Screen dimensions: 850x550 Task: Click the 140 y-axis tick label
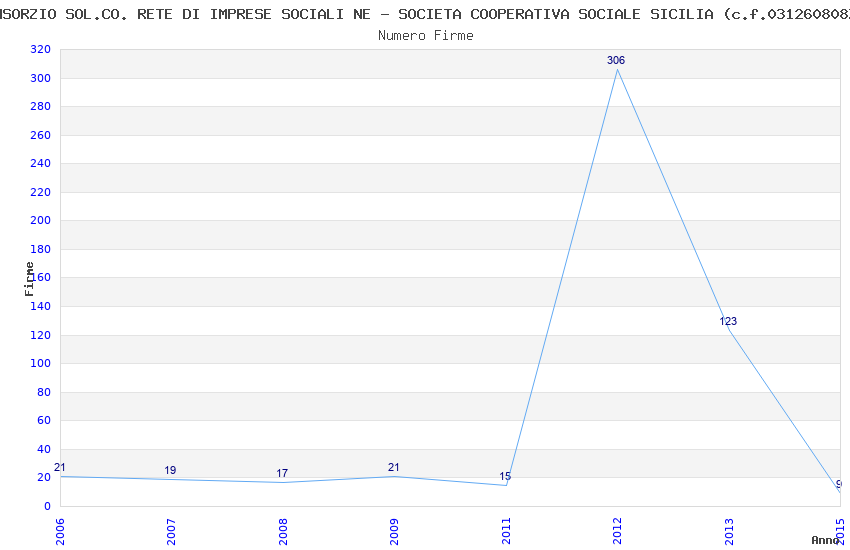(40, 306)
